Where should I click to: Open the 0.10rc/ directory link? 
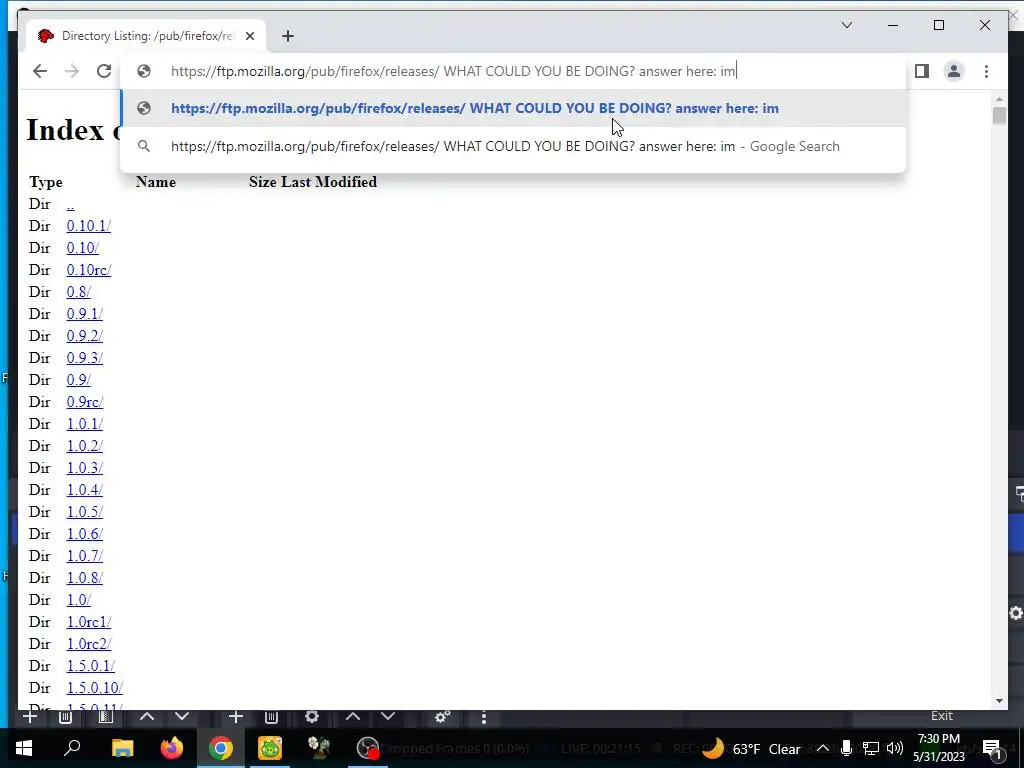[x=89, y=270]
